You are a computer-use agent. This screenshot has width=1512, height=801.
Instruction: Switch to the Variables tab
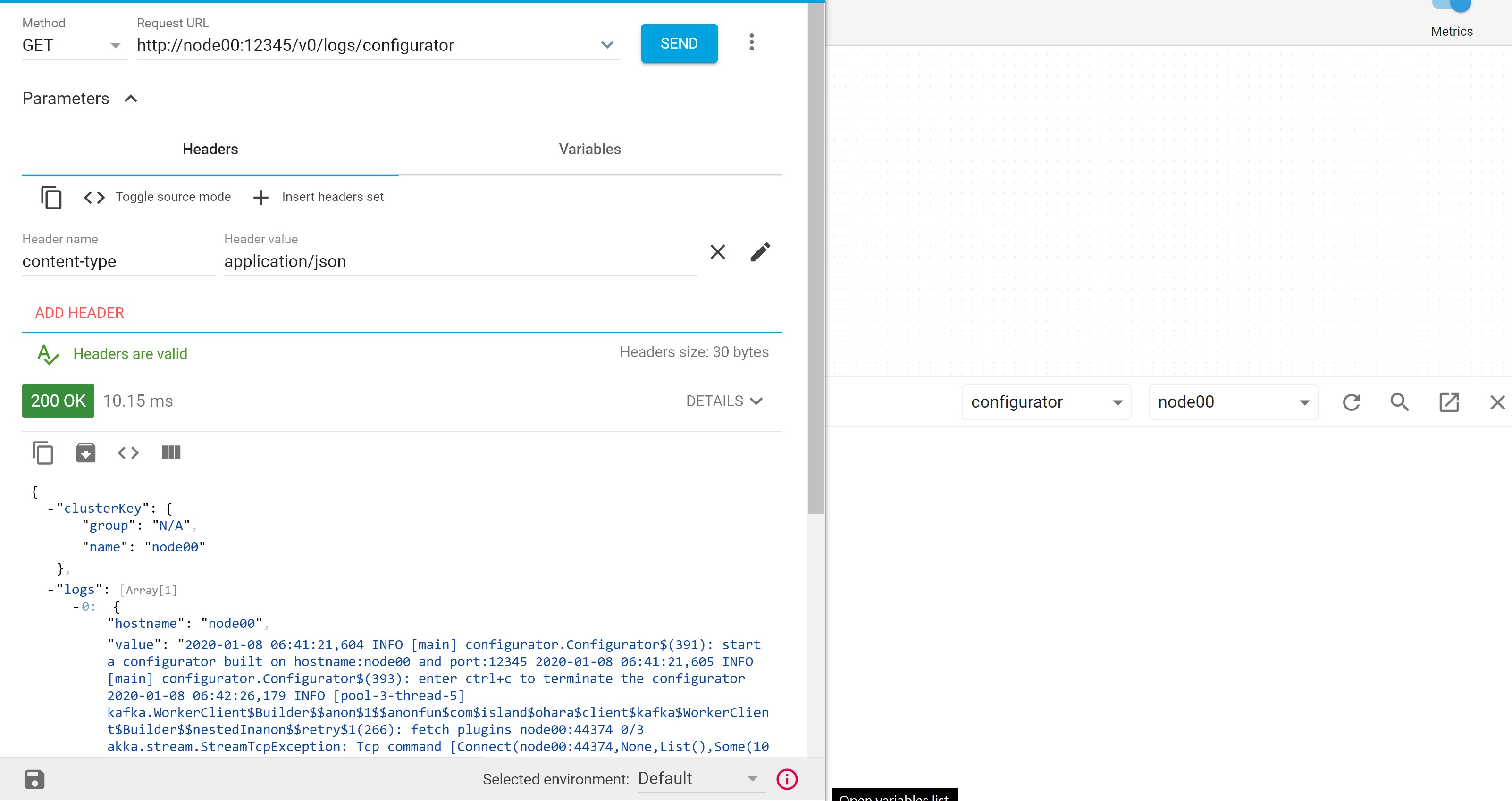pos(590,149)
